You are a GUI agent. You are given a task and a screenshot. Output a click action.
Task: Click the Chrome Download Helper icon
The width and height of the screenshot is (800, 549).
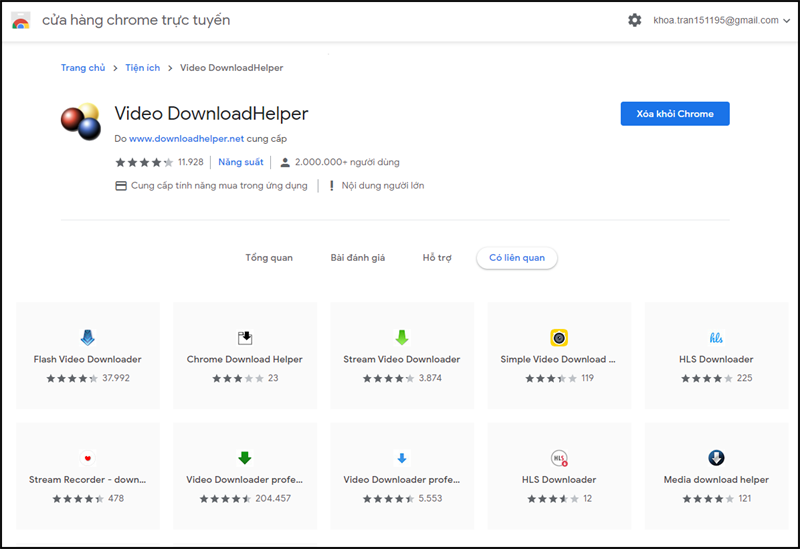[x=245, y=337]
